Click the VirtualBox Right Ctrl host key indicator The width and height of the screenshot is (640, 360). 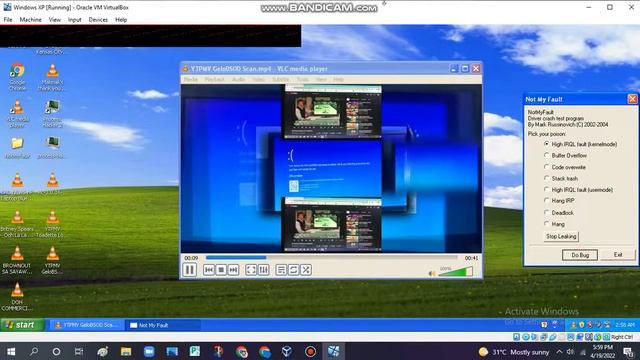[622, 337]
